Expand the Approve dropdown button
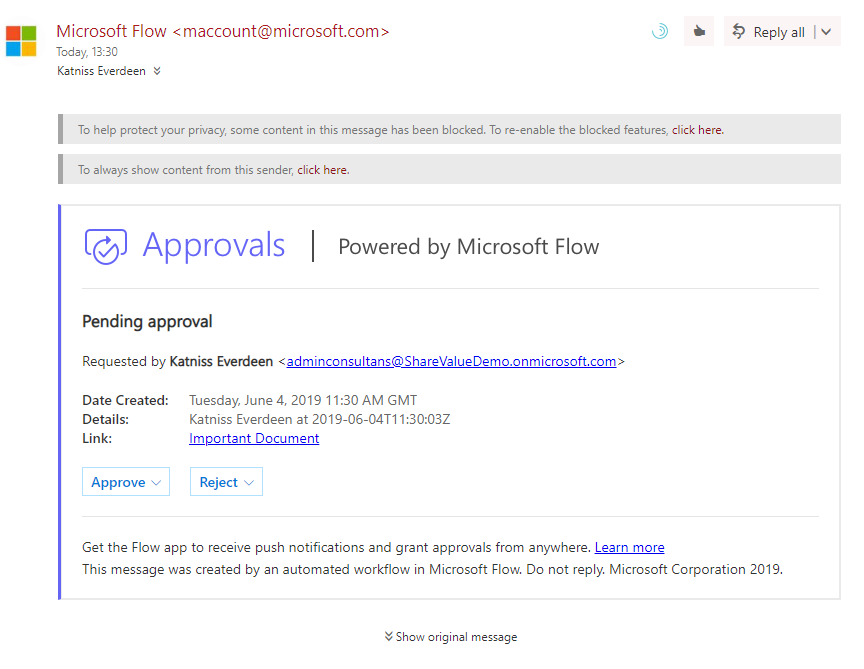Screen dimensions: 864x669 click(126, 482)
